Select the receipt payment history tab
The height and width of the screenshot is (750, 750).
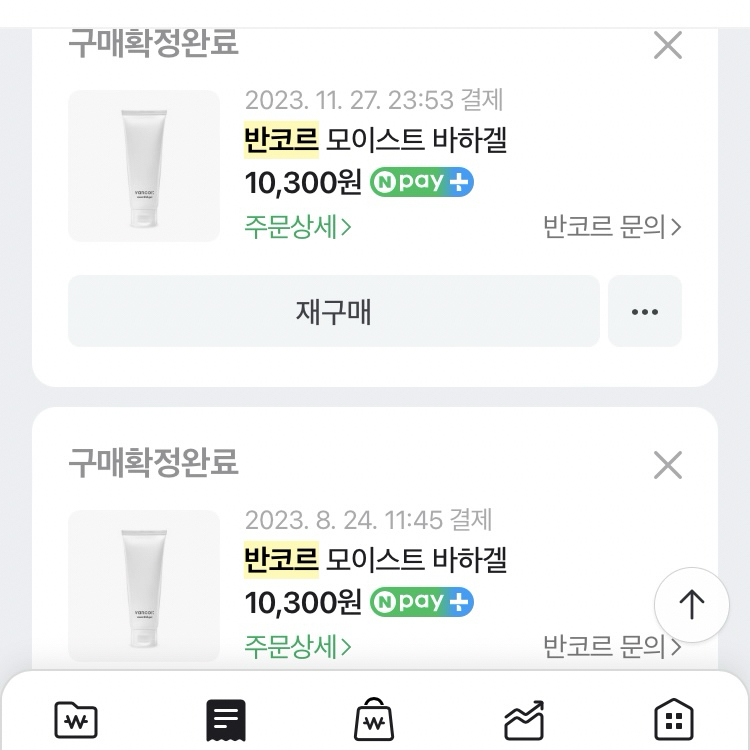226,719
